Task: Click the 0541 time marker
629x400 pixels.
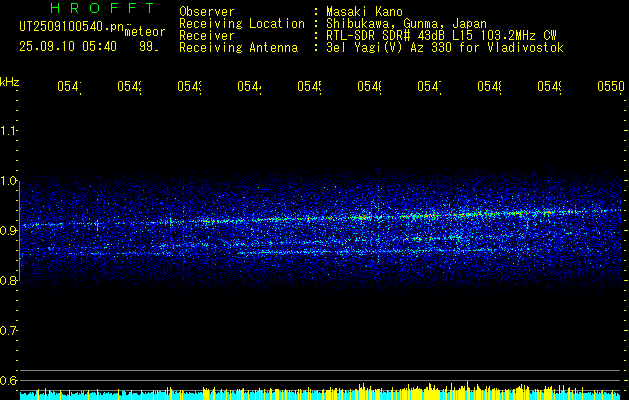Action: [x=69, y=86]
